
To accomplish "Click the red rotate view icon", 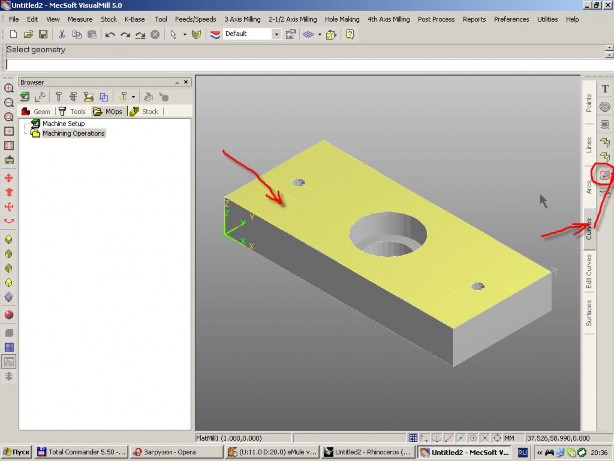I will [9, 221].
